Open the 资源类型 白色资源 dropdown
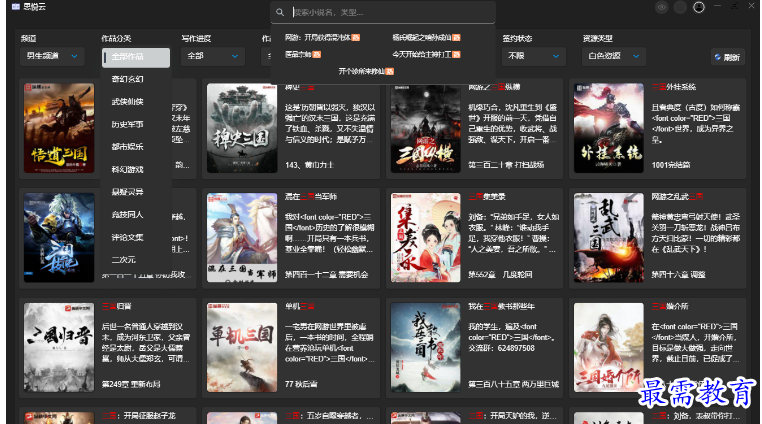The height and width of the screenshot is (424, 762). coord(614,56)
